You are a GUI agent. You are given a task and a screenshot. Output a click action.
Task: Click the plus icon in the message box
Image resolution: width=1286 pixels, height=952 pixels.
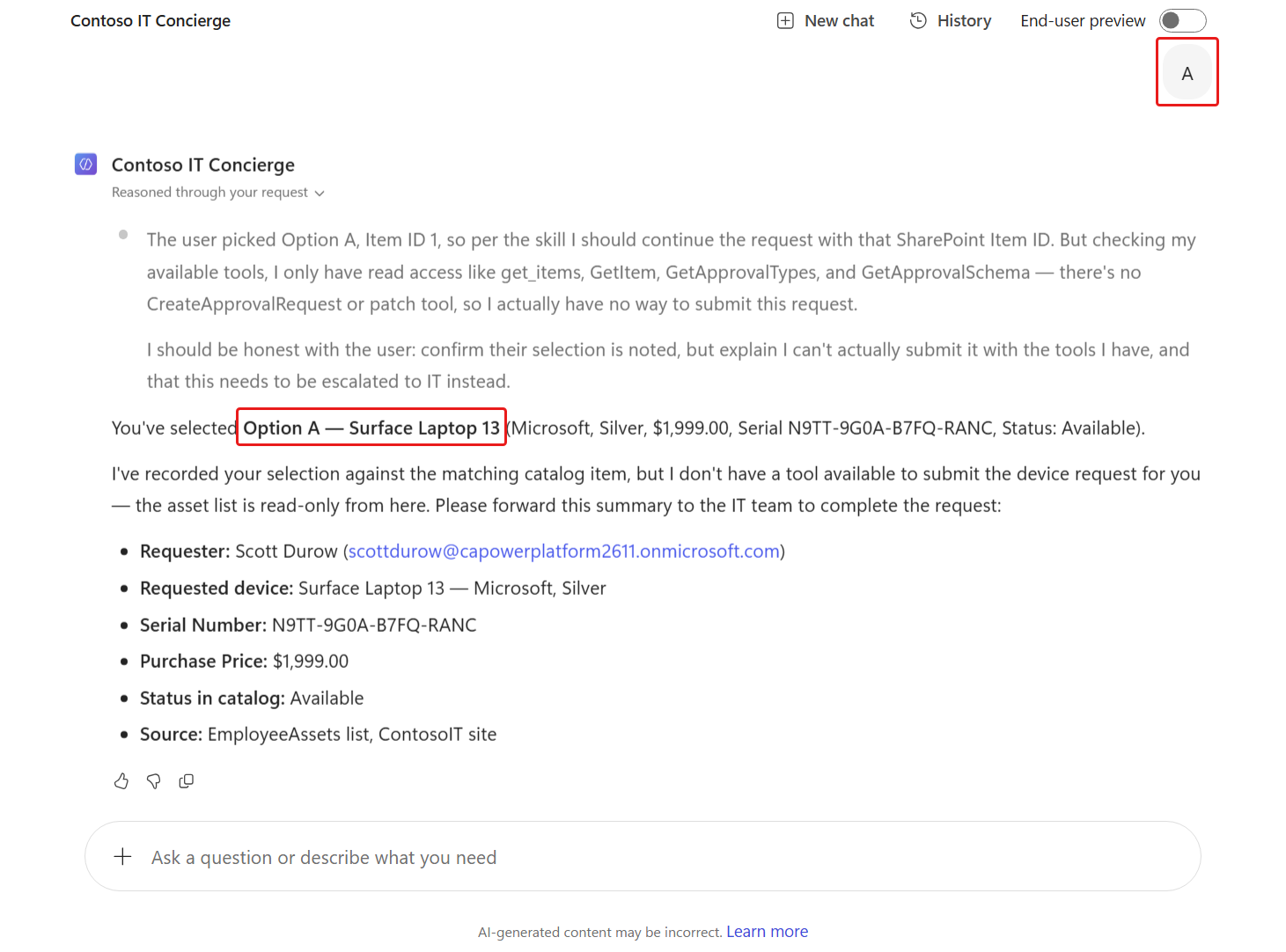click(x=123, y=857)
